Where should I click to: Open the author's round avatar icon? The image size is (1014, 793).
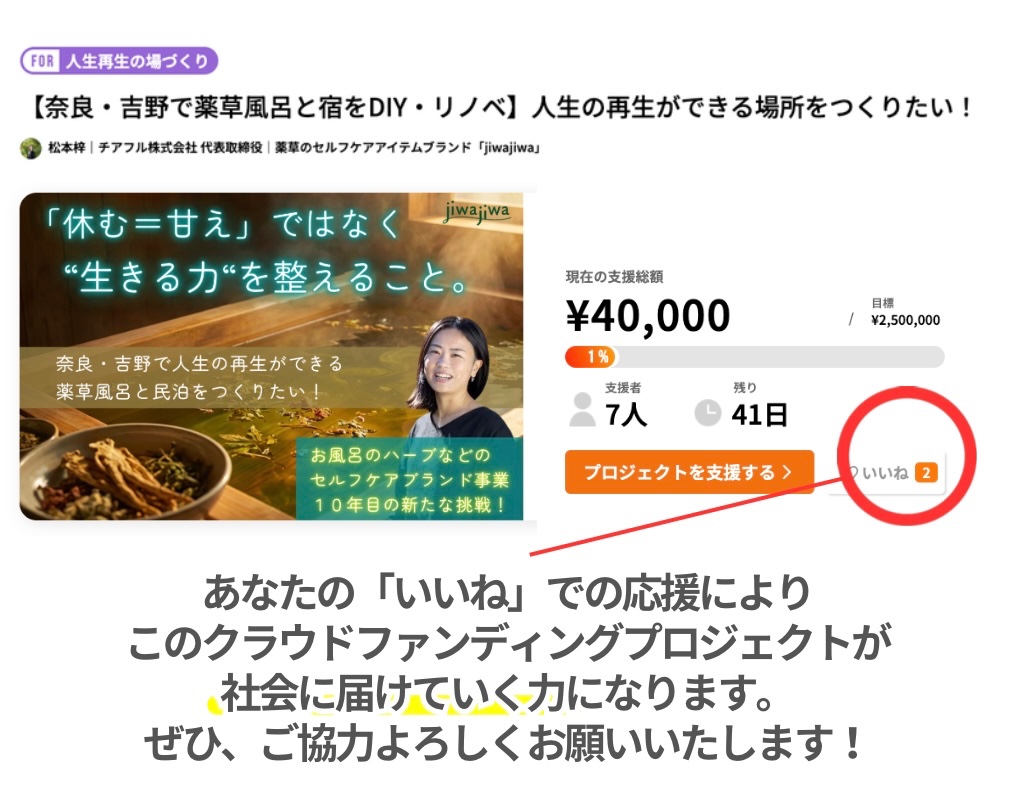(x=30, y=148)
